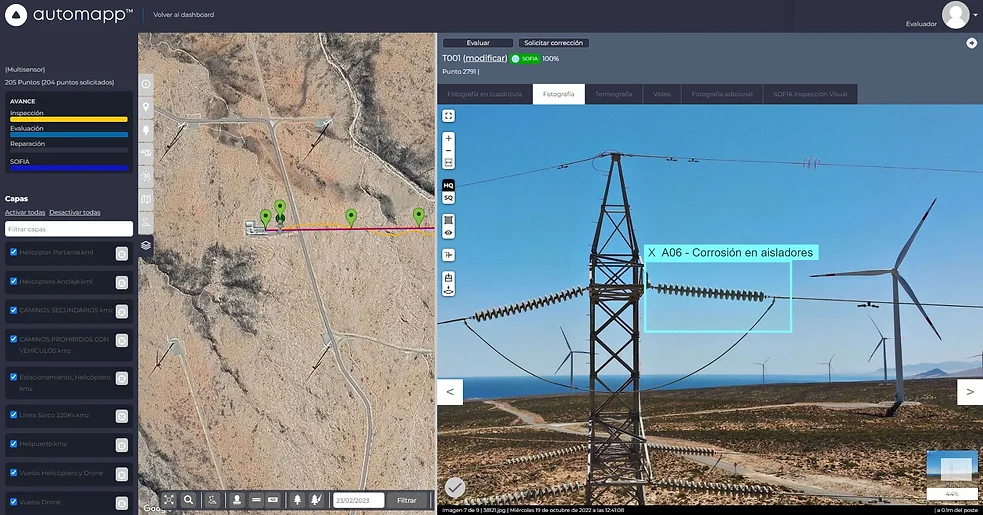Image resolution: width=983 pixels, height=515 pixels.
Task: Click the arrow icon at panel top right
Action: (x=971, y=43)
